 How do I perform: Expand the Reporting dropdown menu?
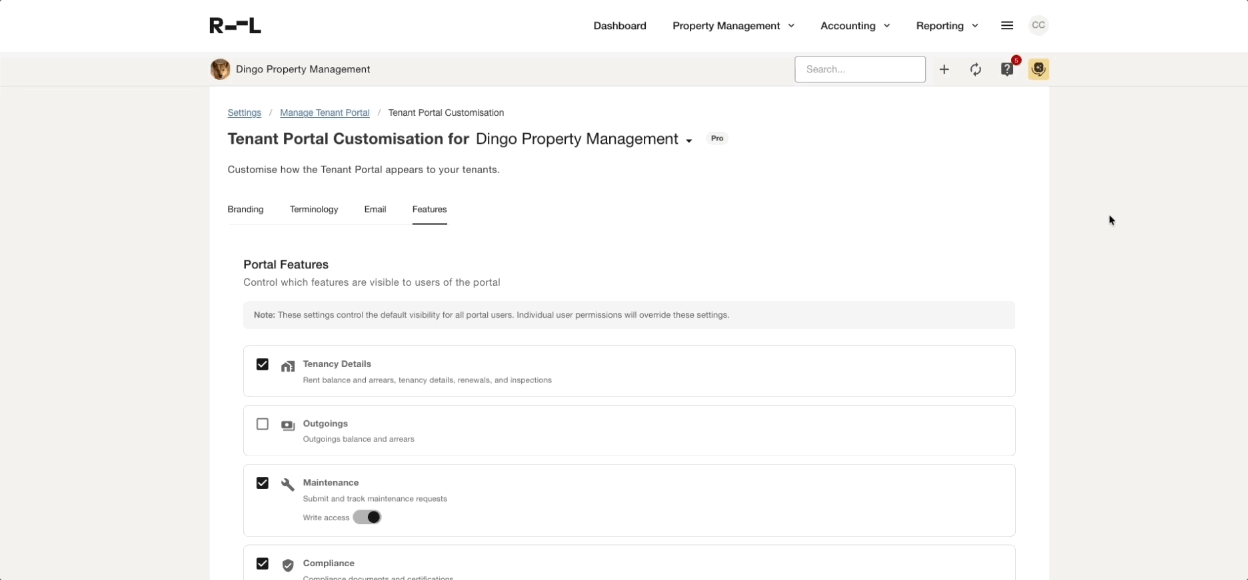point(947,26)
